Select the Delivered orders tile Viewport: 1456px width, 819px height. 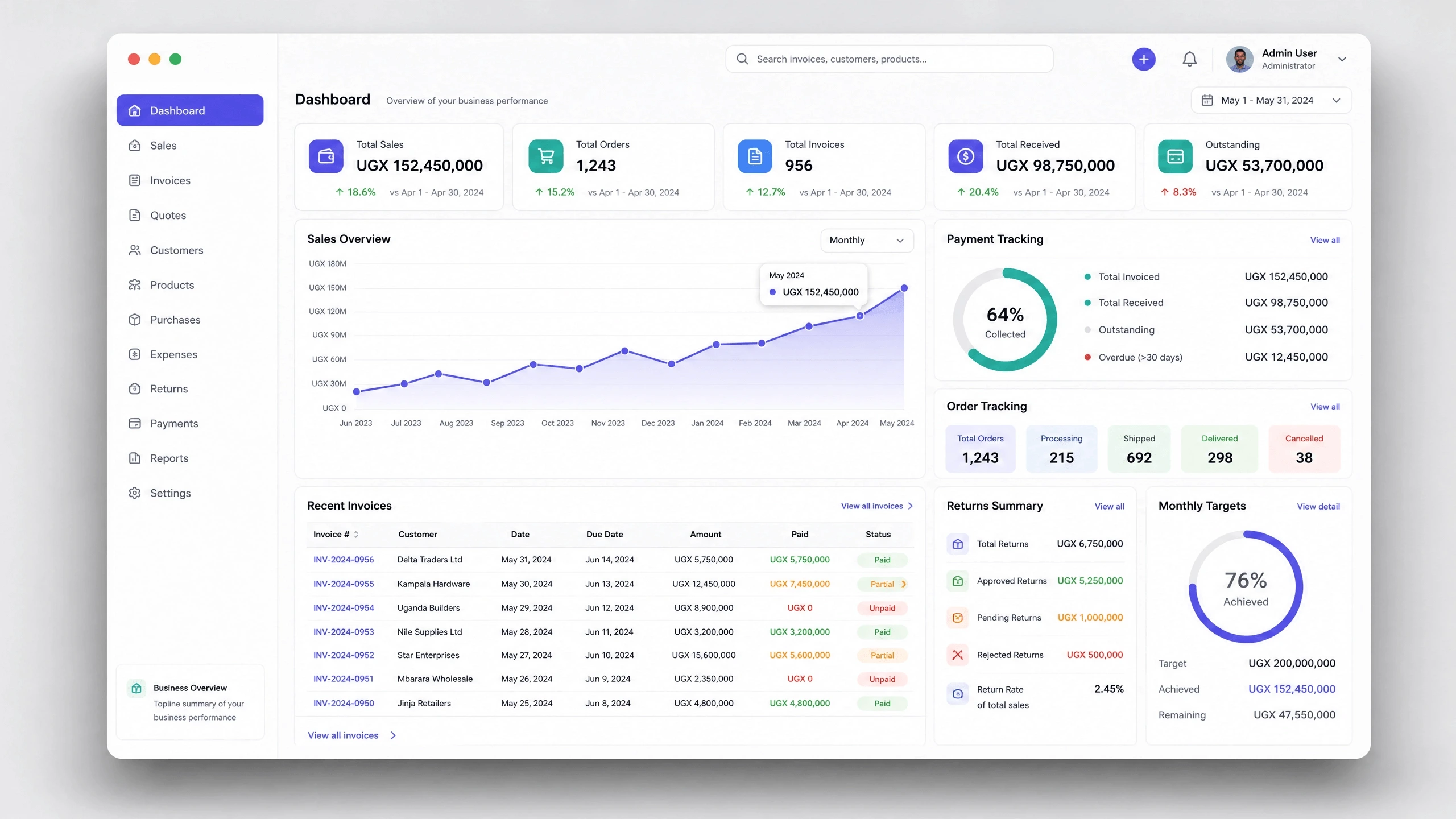point(1219,449)
